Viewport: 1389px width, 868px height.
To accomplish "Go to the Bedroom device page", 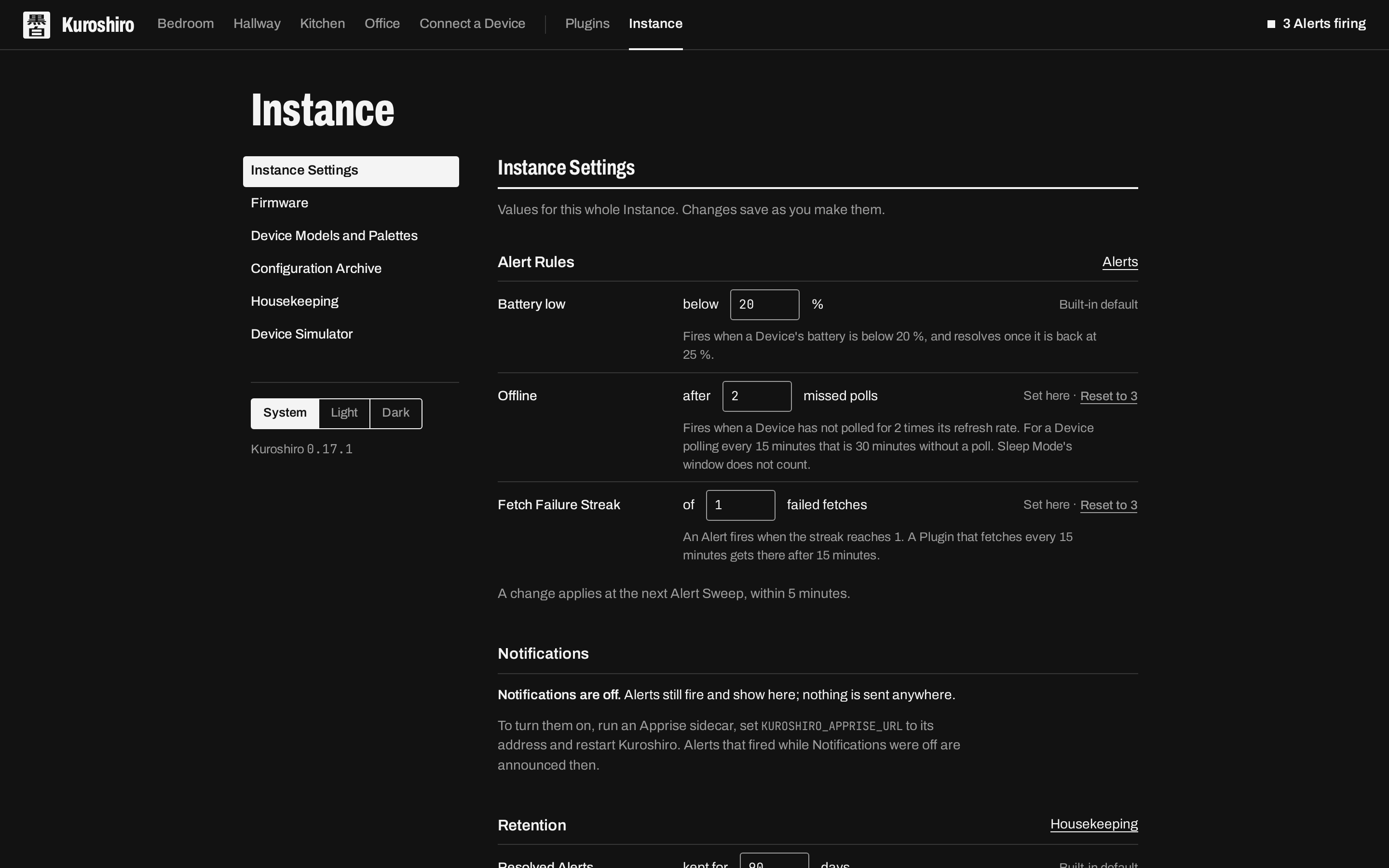I will (185, 24).
